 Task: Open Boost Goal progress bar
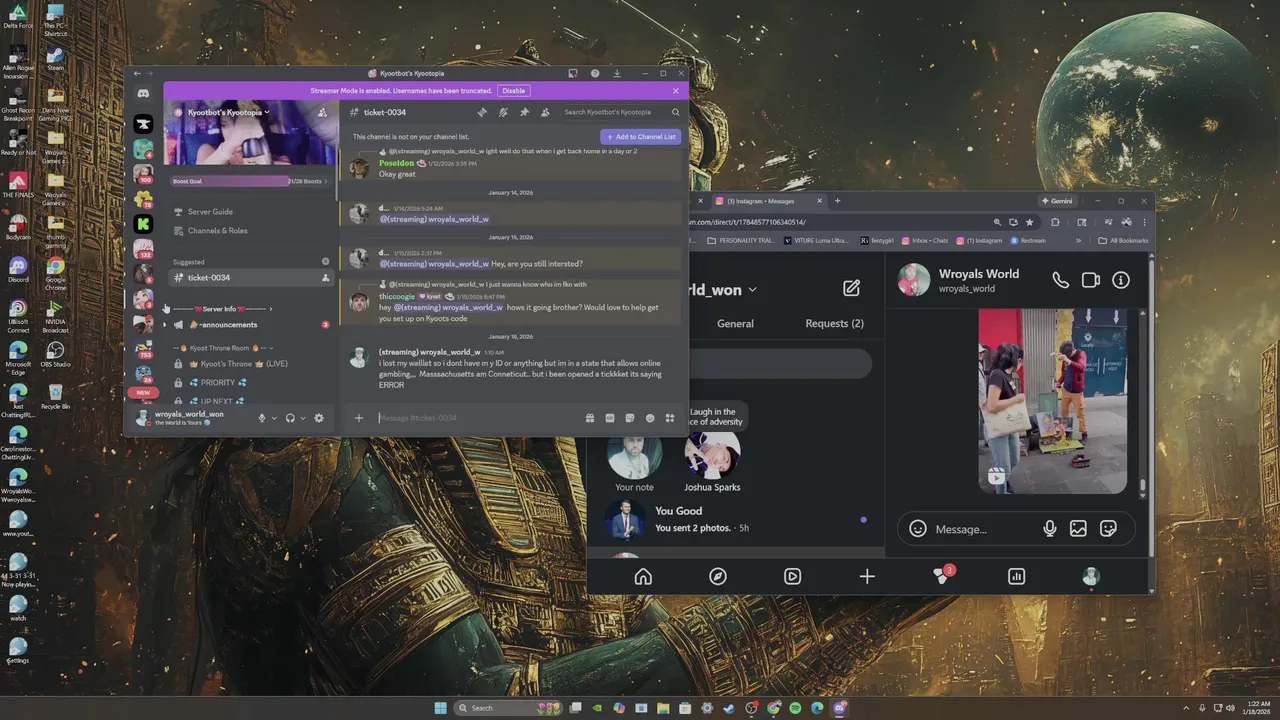249,181
